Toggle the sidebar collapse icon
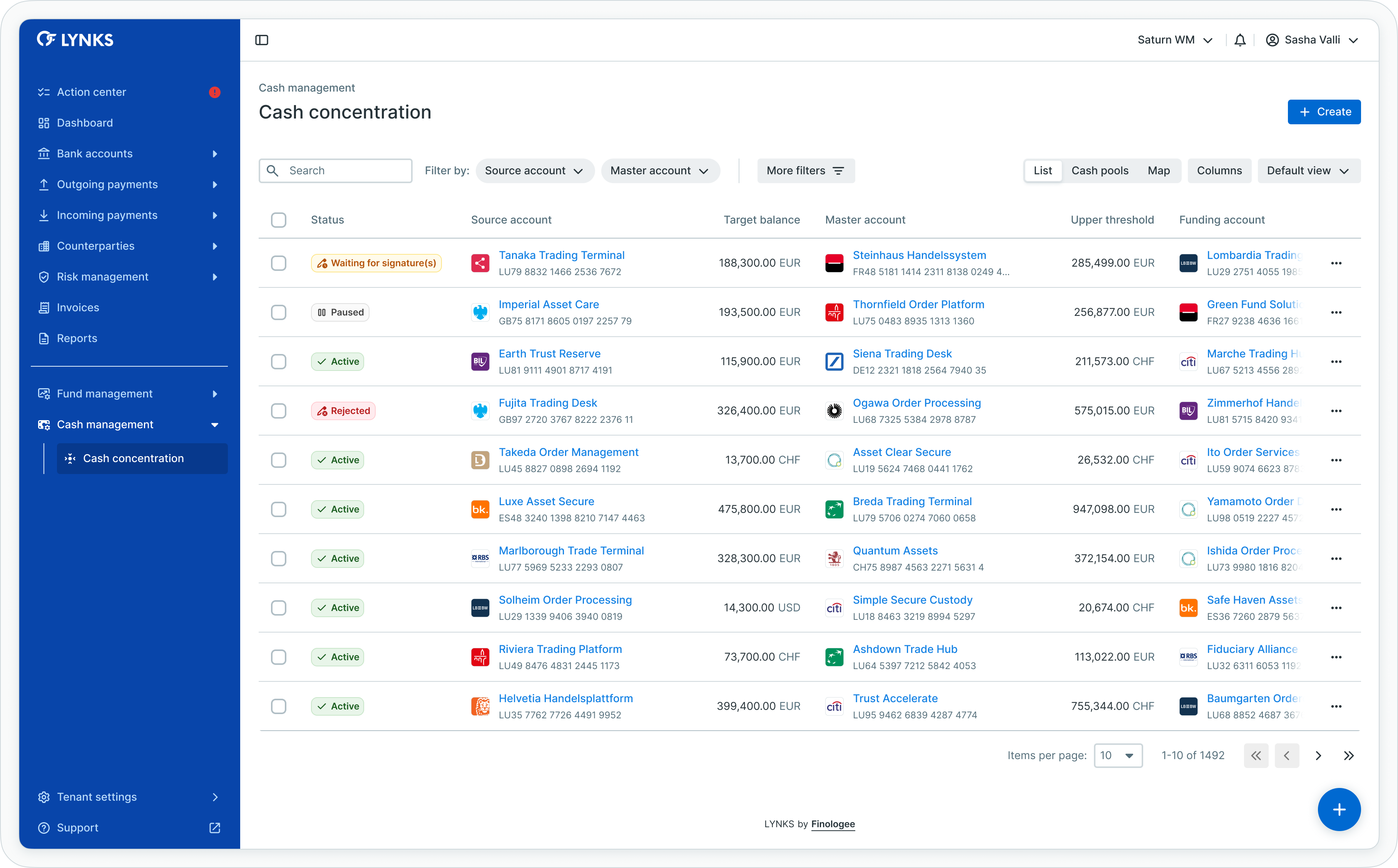This screenshot has height=868, width=1398. pos(261,40)
